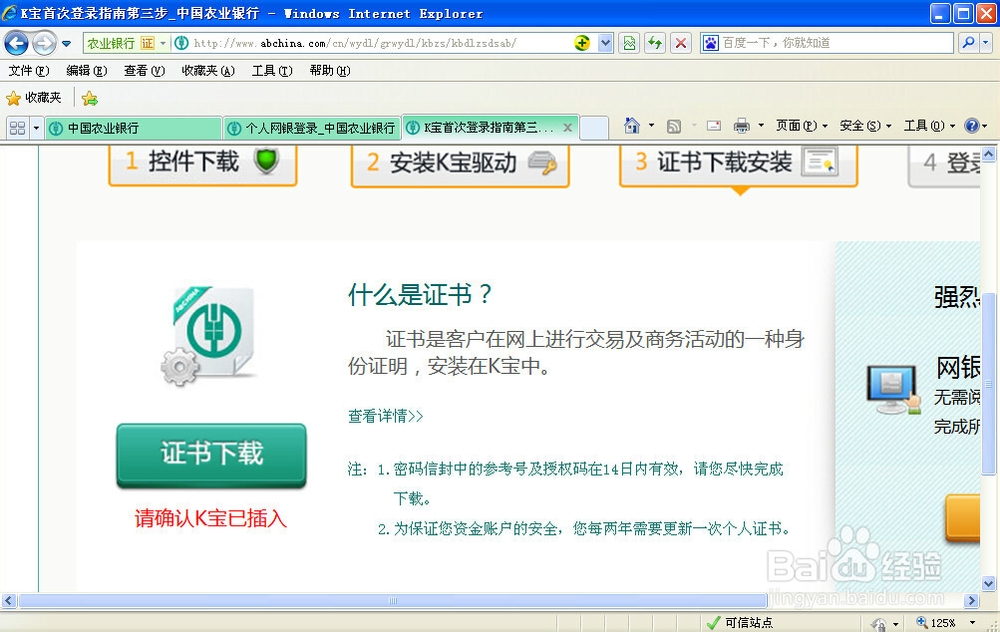
Task: Go back using the browser back arrow
Action: (17, 43)
